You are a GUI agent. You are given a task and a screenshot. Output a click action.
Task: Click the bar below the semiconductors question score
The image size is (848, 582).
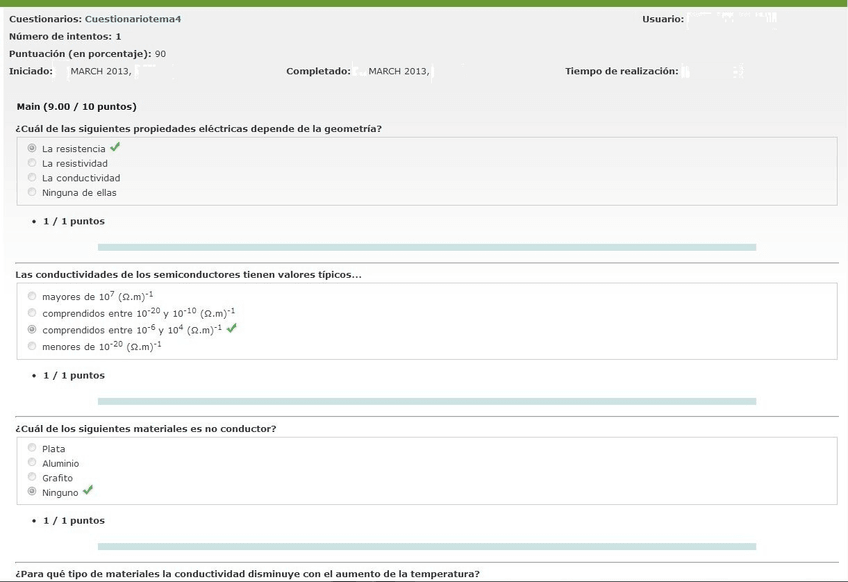click(x=426, y=401)
